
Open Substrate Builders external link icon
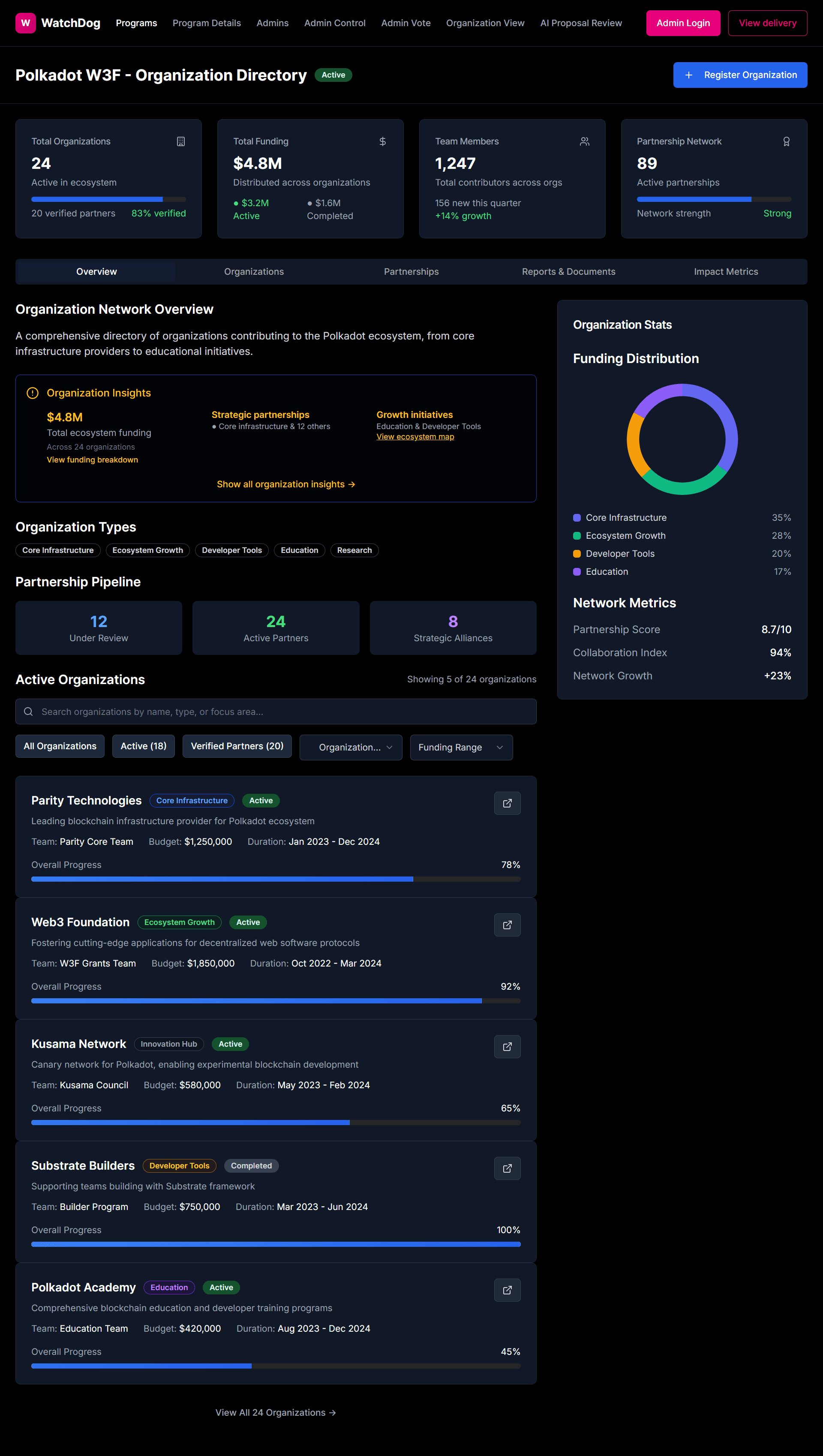click(x=507, y=1168)
